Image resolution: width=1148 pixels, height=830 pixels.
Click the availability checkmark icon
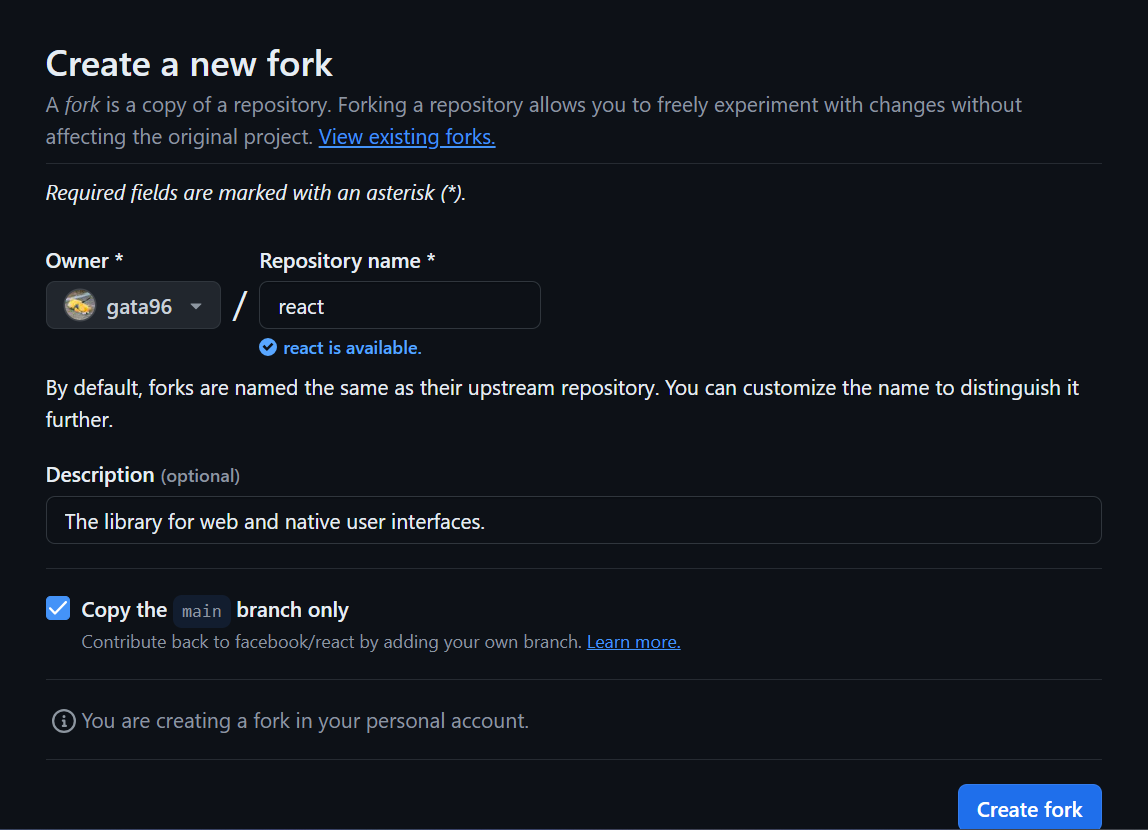click(x=268, y=348)
